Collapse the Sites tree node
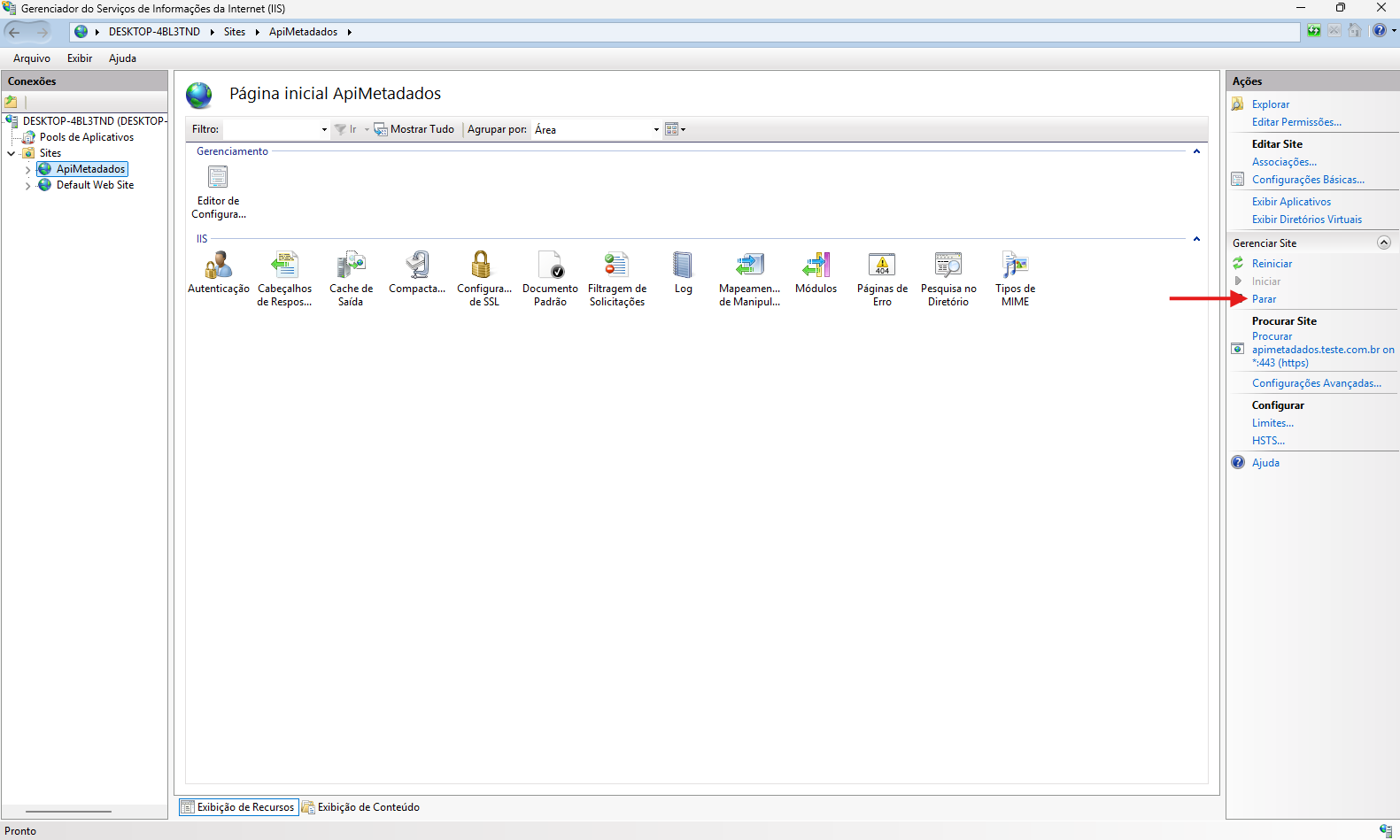The image size is (1400, 840). tap(11, 154)
